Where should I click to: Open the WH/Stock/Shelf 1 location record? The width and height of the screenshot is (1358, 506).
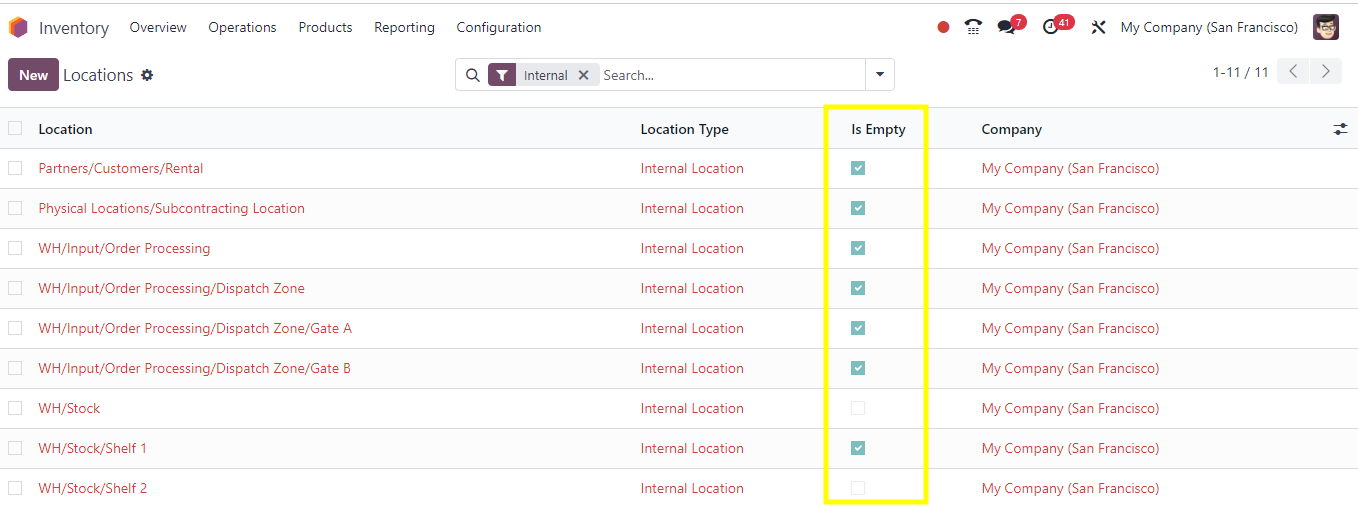(x=93, y=448)
